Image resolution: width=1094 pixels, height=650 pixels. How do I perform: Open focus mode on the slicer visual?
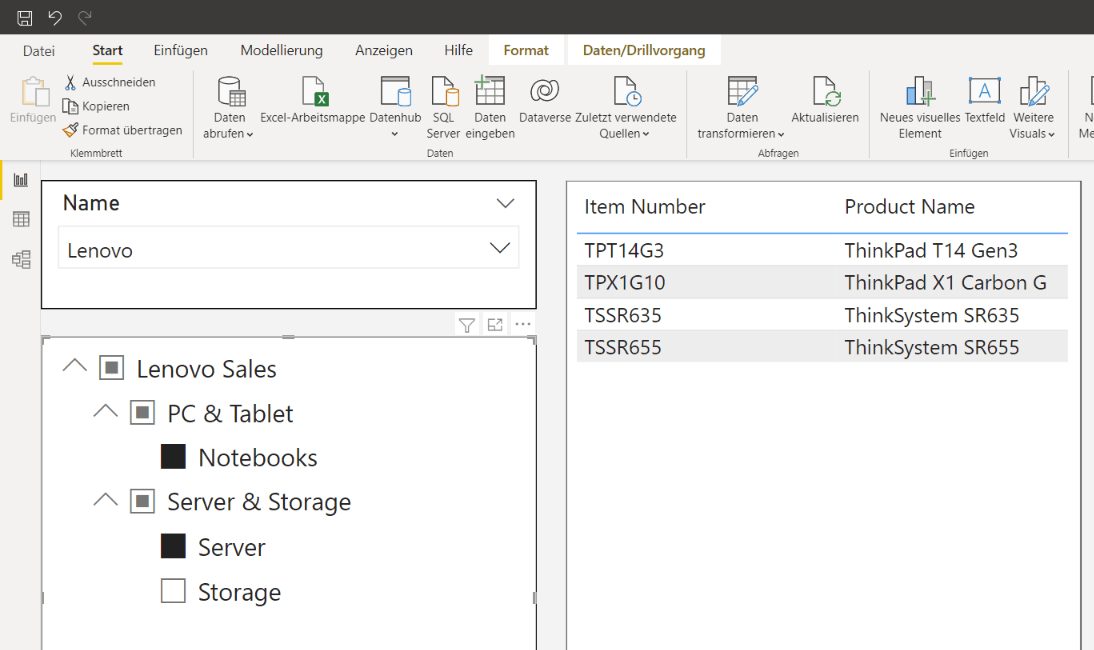pos(494,324)
